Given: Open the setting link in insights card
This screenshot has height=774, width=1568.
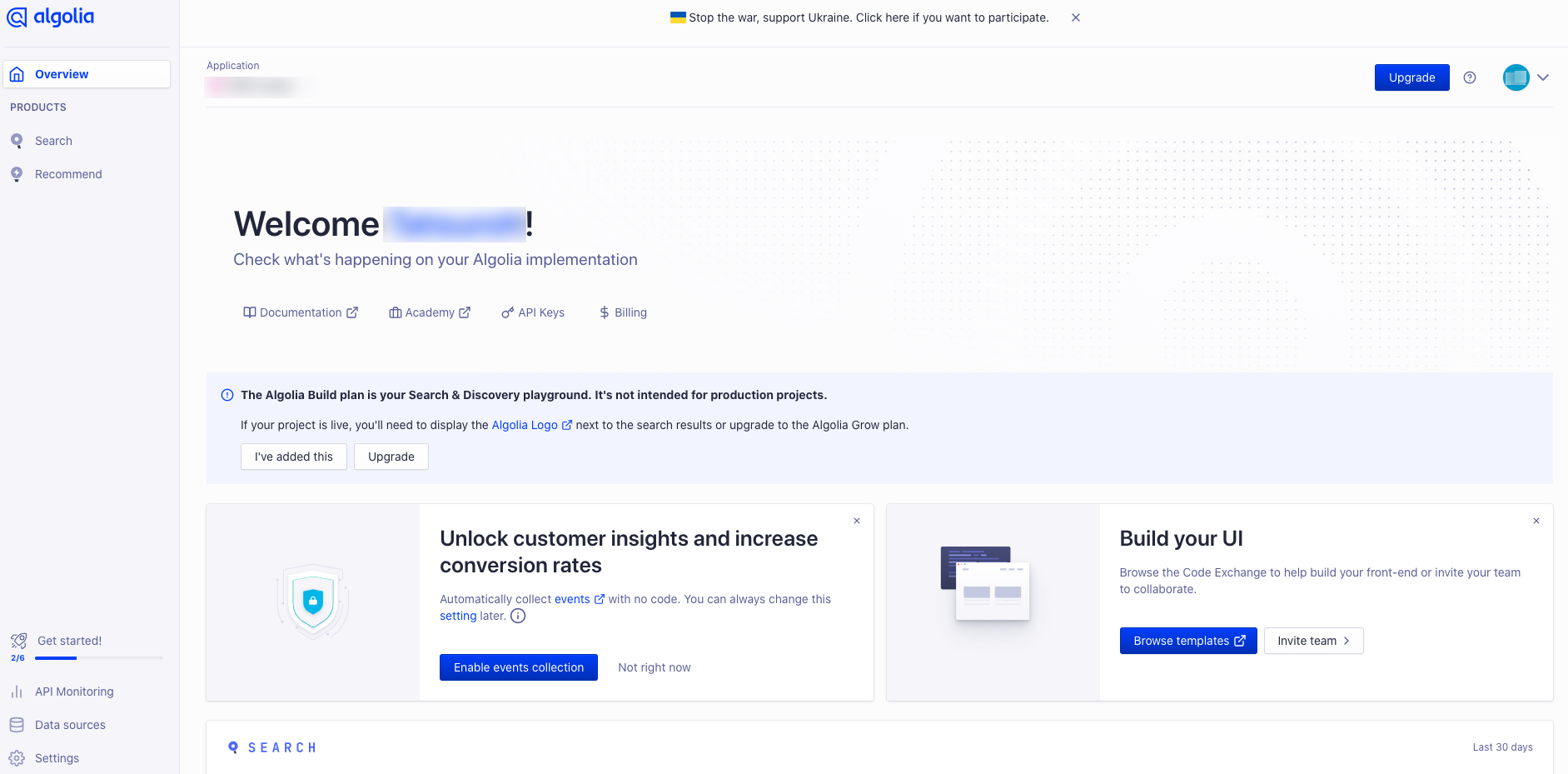Looking at the screenshot, I should pyautogui.click(x=458, y=616).
